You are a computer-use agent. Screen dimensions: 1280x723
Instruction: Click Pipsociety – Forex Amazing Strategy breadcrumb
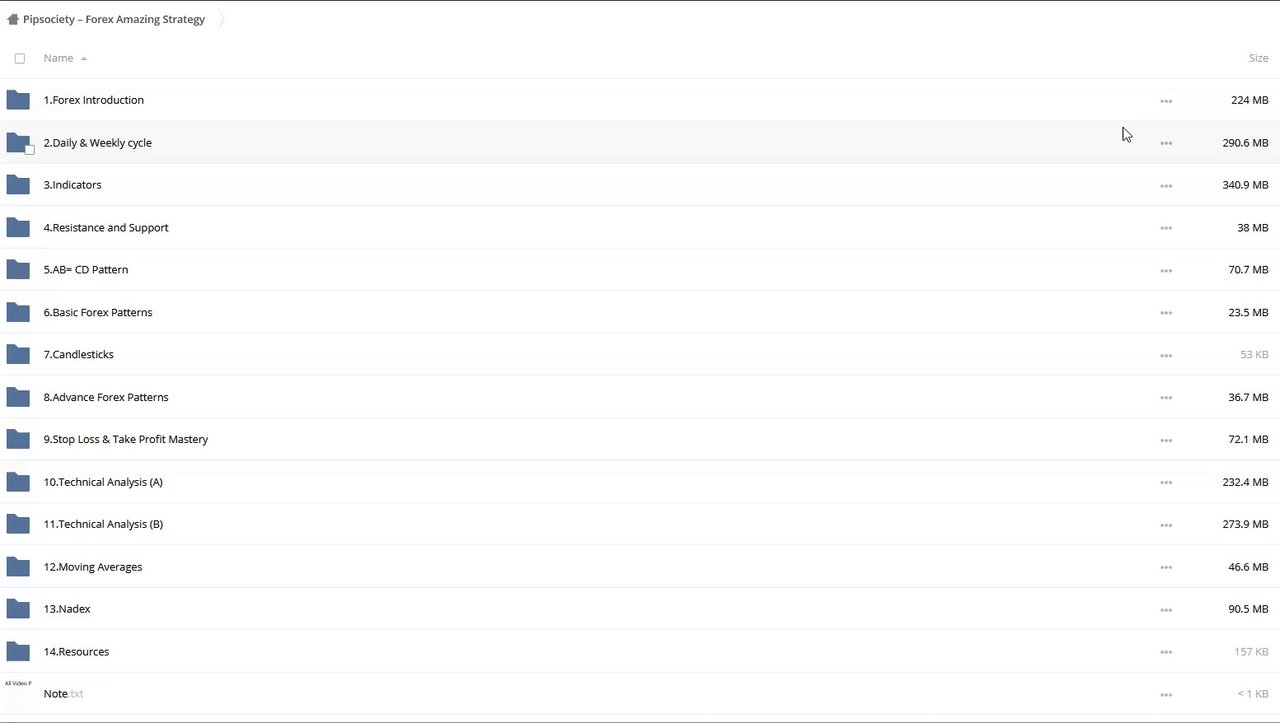[114, 19]
